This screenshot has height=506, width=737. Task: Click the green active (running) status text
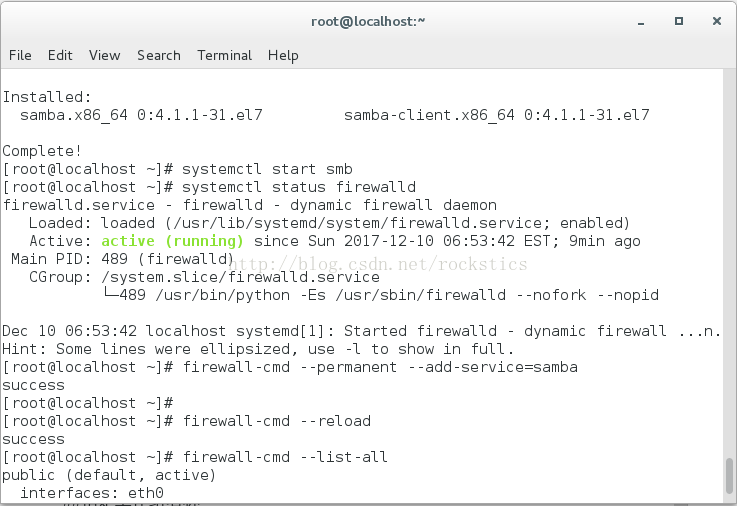[x=172, y=241]
